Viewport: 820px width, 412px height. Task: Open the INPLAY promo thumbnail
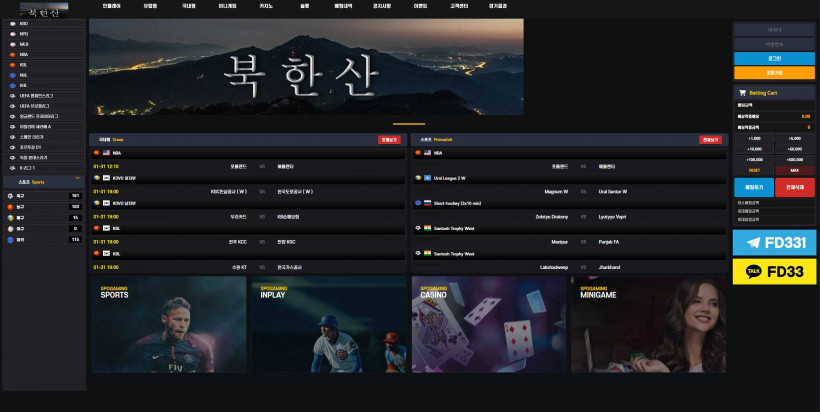pyautogui.click(x=329, y=324)
